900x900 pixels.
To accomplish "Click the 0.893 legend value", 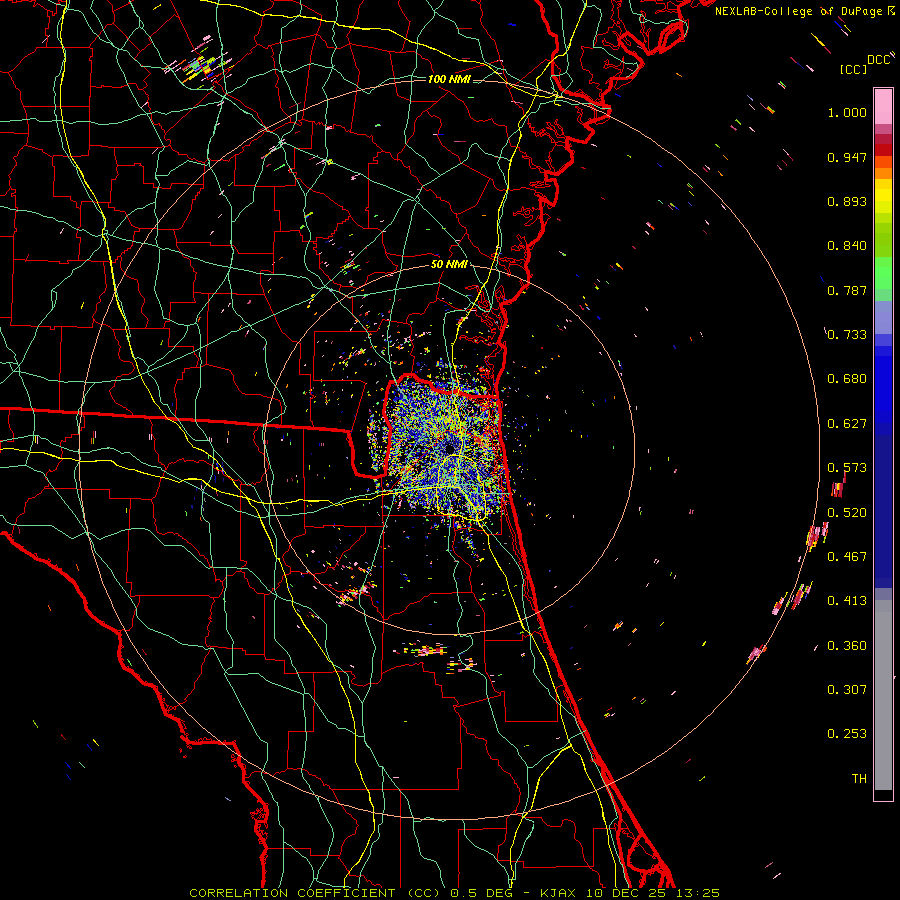I will [847, 201].
